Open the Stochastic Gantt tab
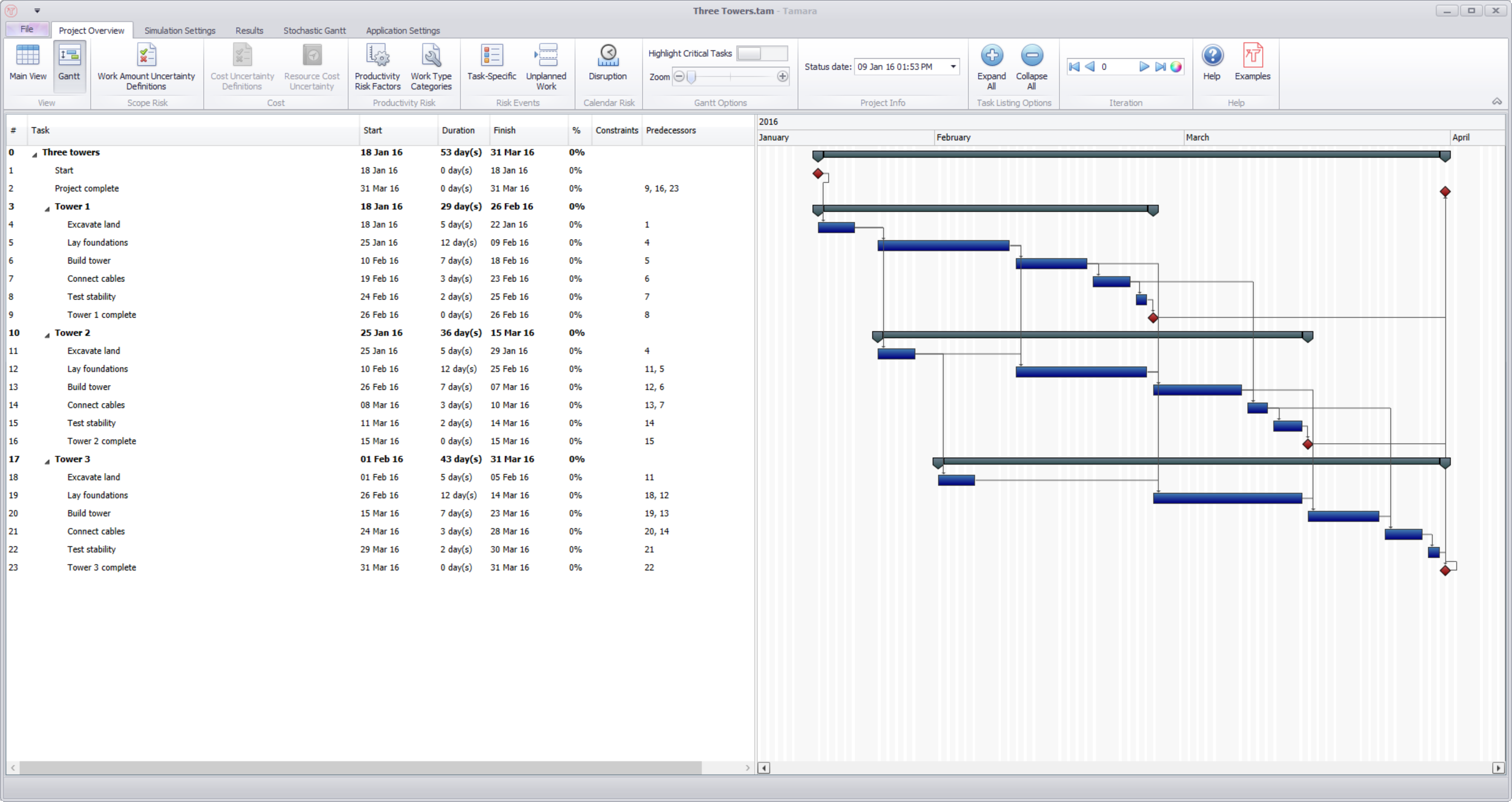Image resolution: width=1512 pixels, height=802 pixels. coord(314,30)
